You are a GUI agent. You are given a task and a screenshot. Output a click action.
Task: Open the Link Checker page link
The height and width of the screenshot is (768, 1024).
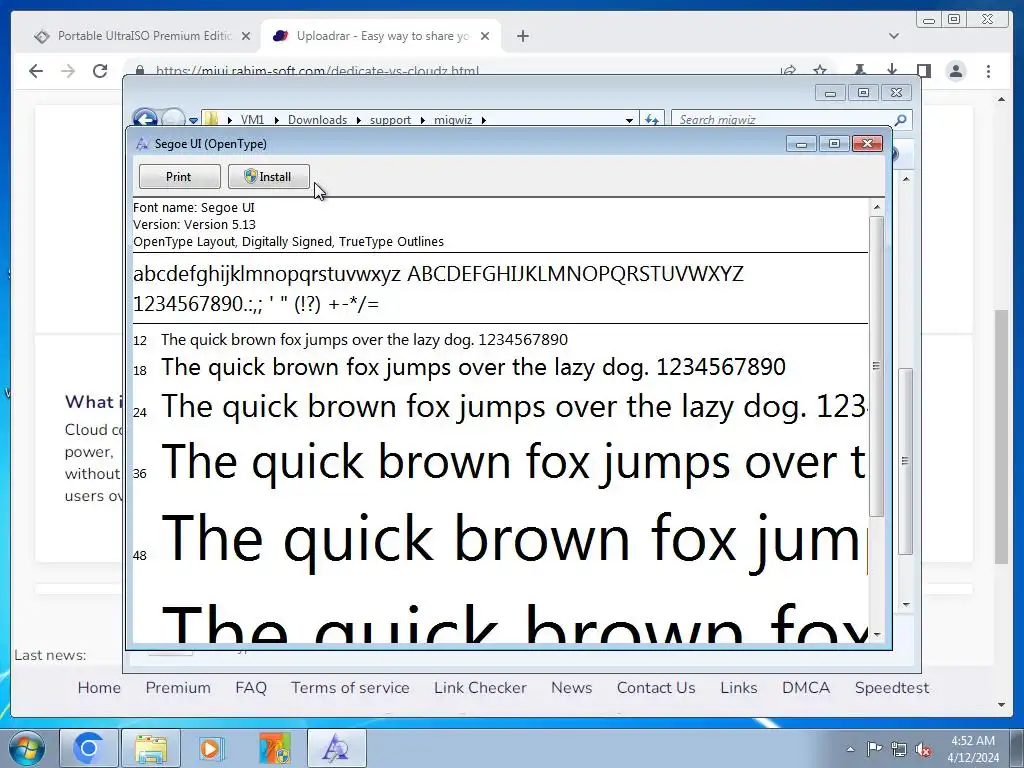click(x=480, y=688)
